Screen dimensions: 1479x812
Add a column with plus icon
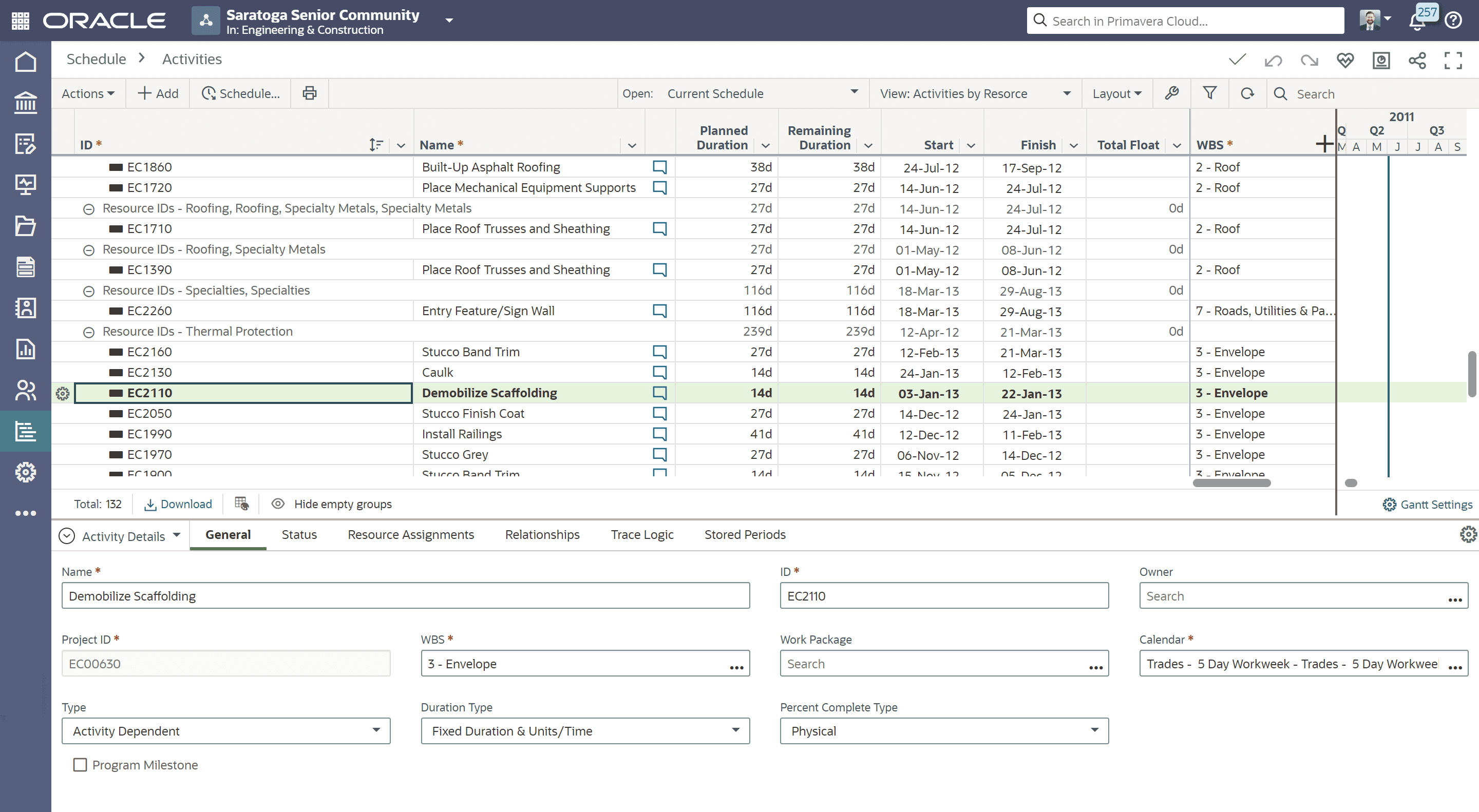coord(1324,144)
